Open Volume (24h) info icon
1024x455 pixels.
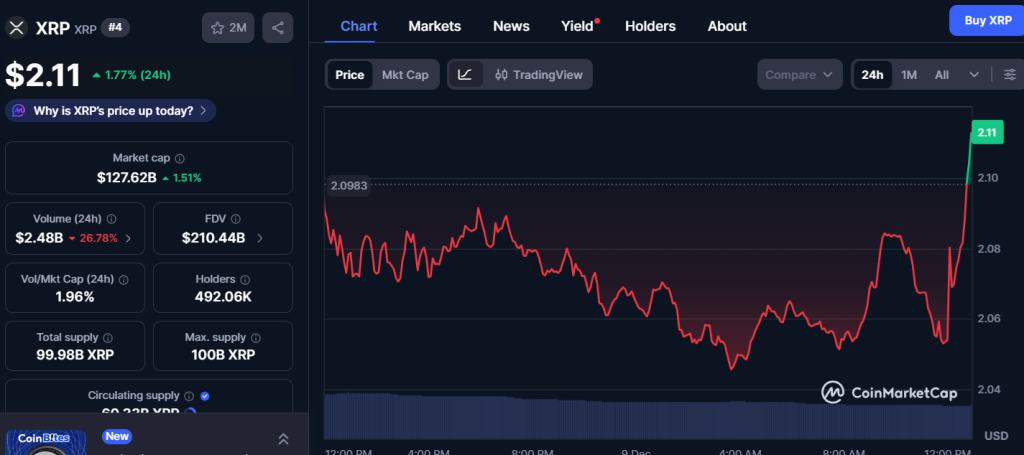[112, 219]
